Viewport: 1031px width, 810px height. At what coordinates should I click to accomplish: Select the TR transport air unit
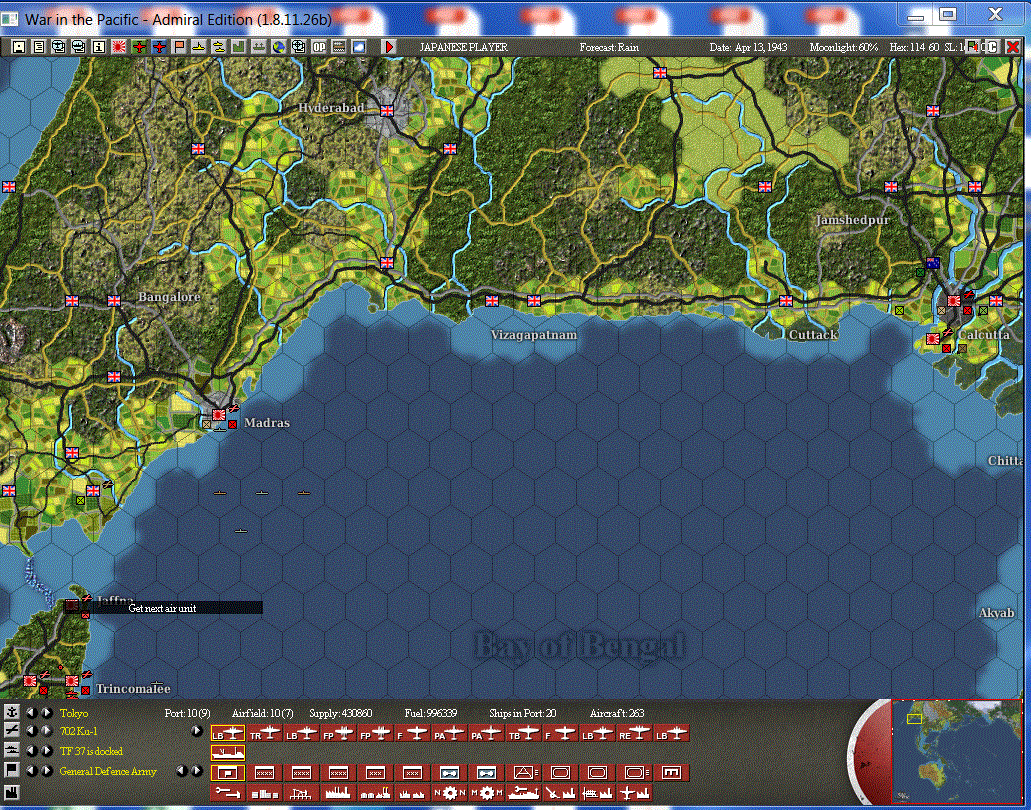265,732
